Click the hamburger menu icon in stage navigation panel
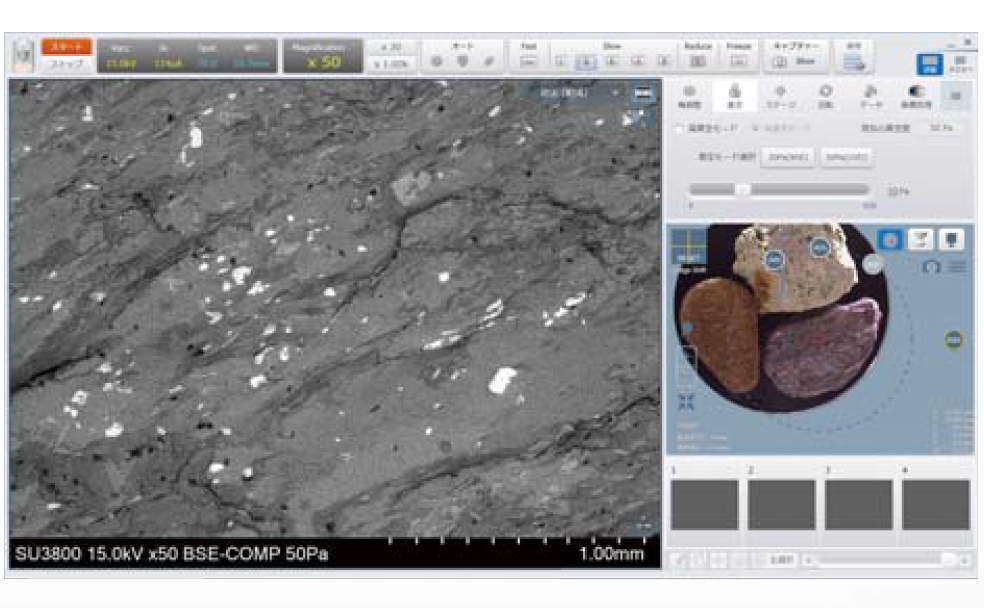This screenshot has width=984, height=608. point(957,267)
